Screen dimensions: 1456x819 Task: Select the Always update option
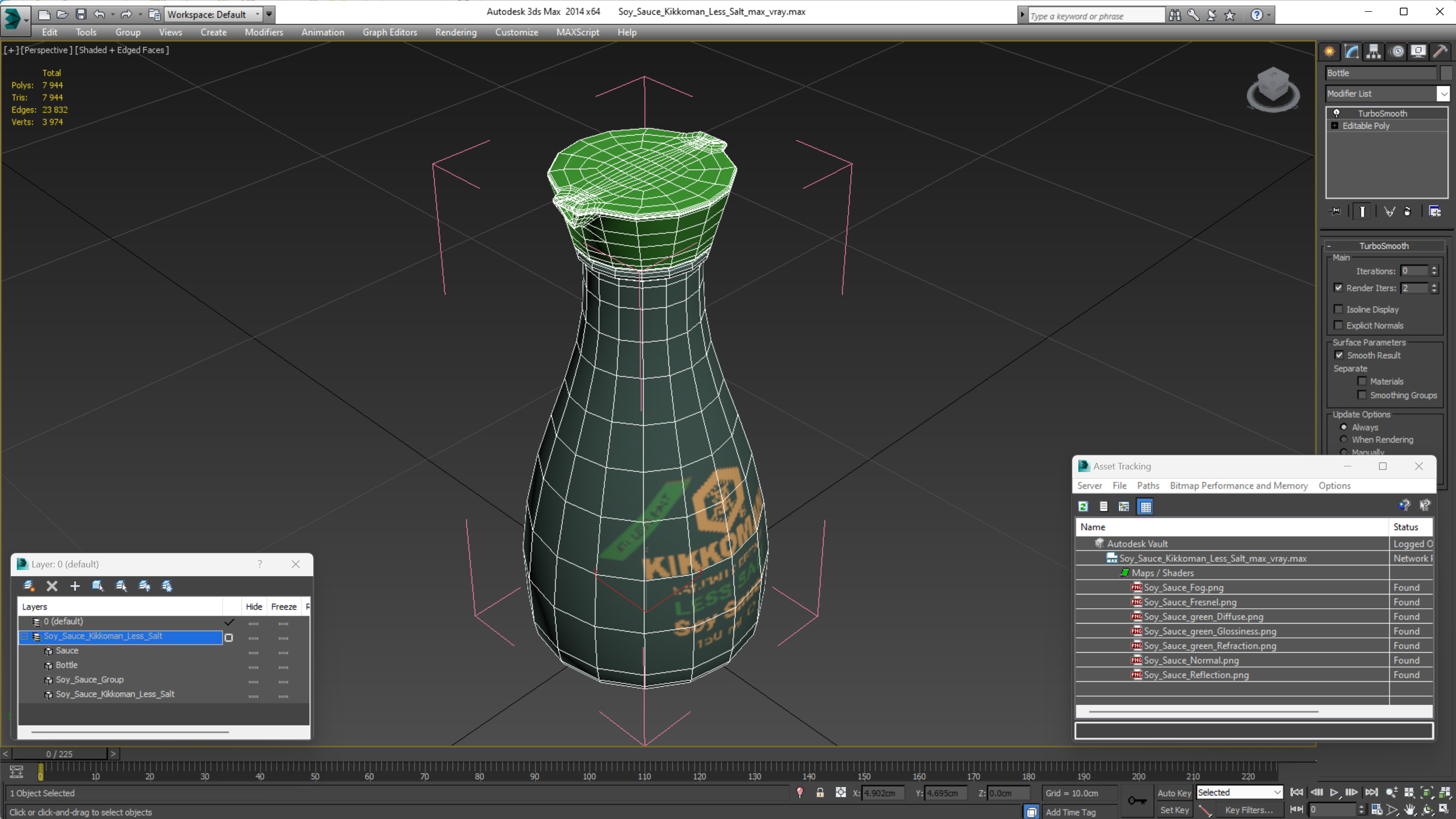click(x=1344, y=427)
